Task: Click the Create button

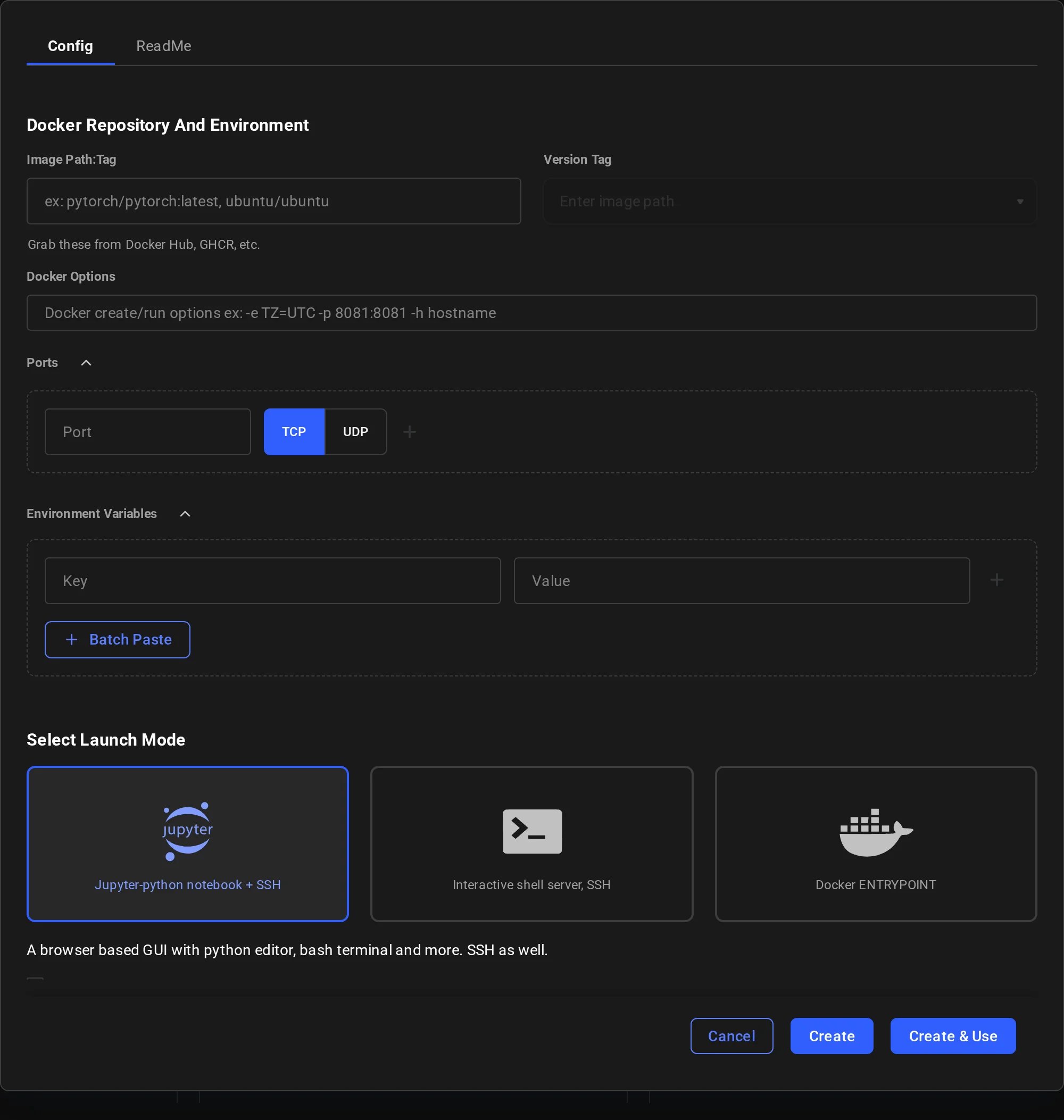Action: (x=832, y=1036)
